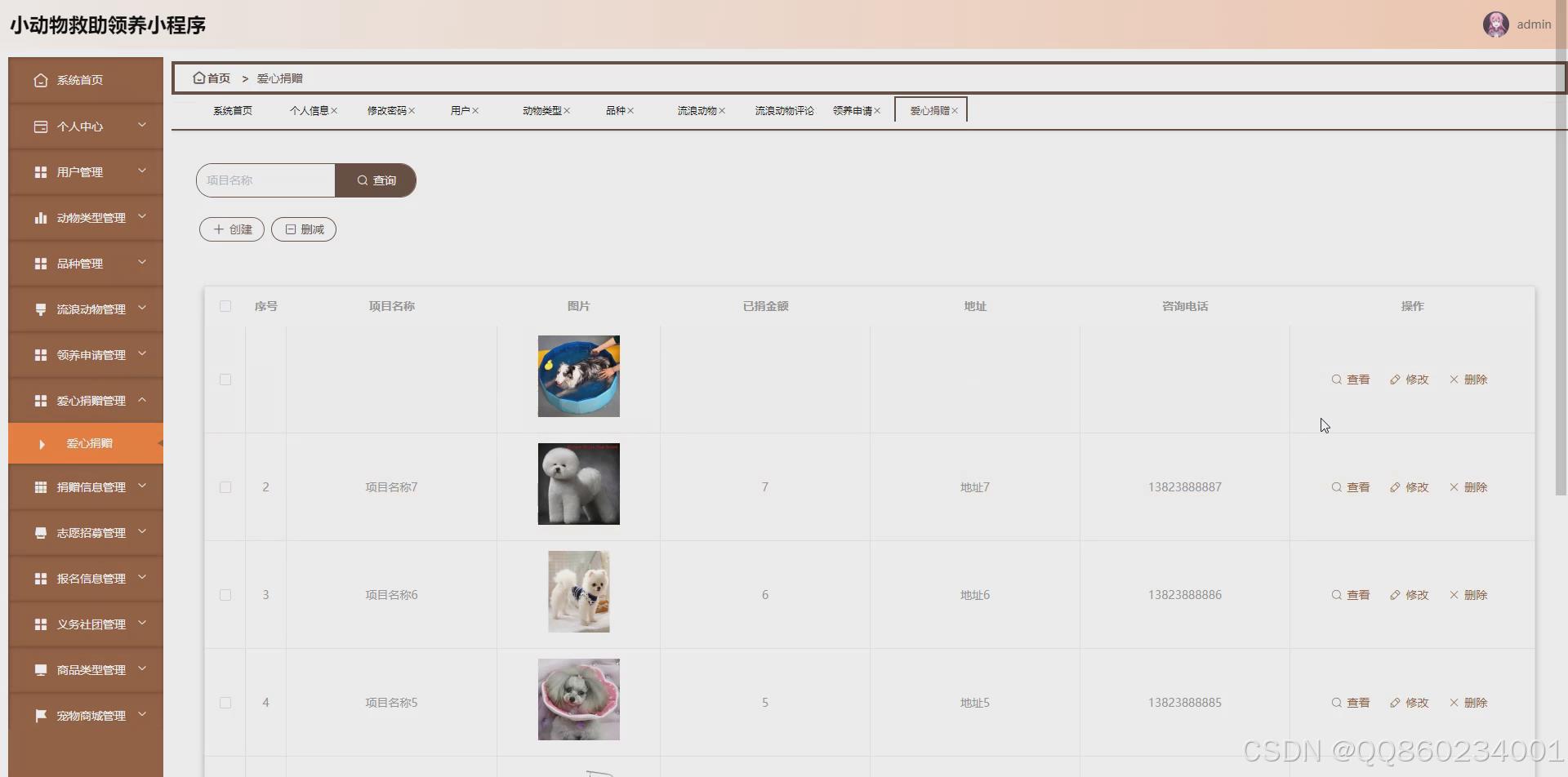Open the 动物类型 tab
The image size is (1568, 777).
click(x=541, y=111)
